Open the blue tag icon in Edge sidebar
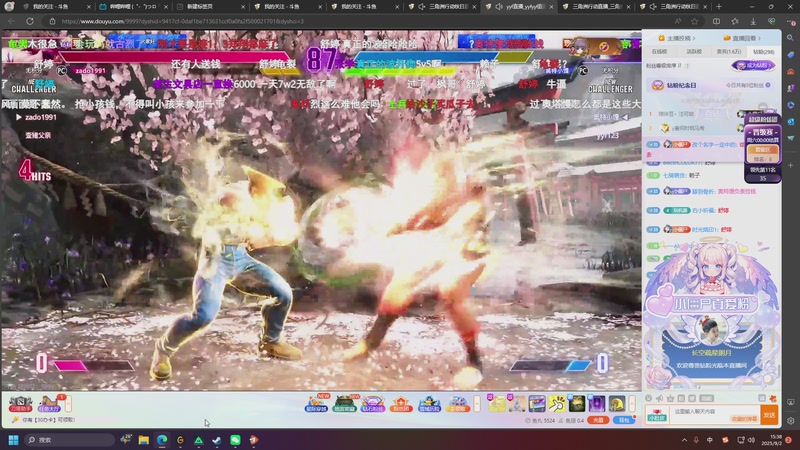The height and width of the screenshot is (450, 800). [x=790, y=55]
